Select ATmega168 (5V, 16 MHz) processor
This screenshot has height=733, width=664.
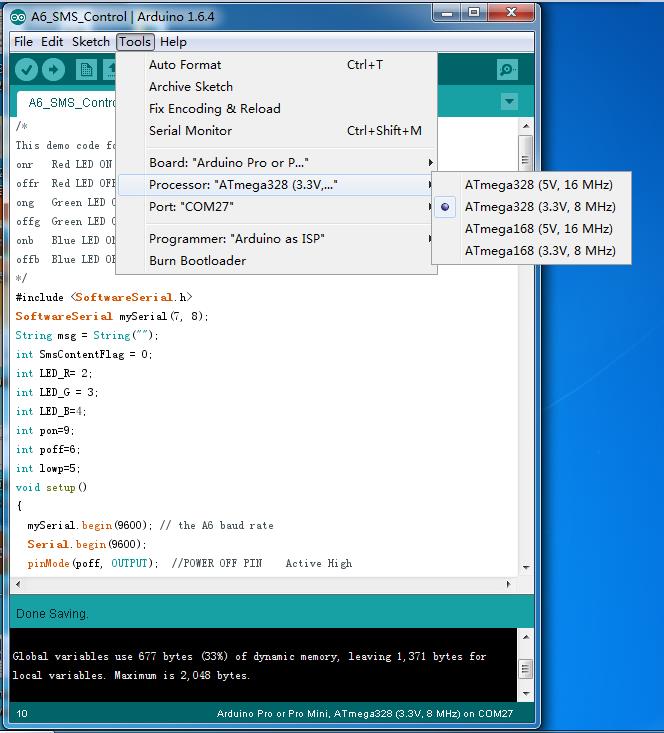tap(539, 229)
